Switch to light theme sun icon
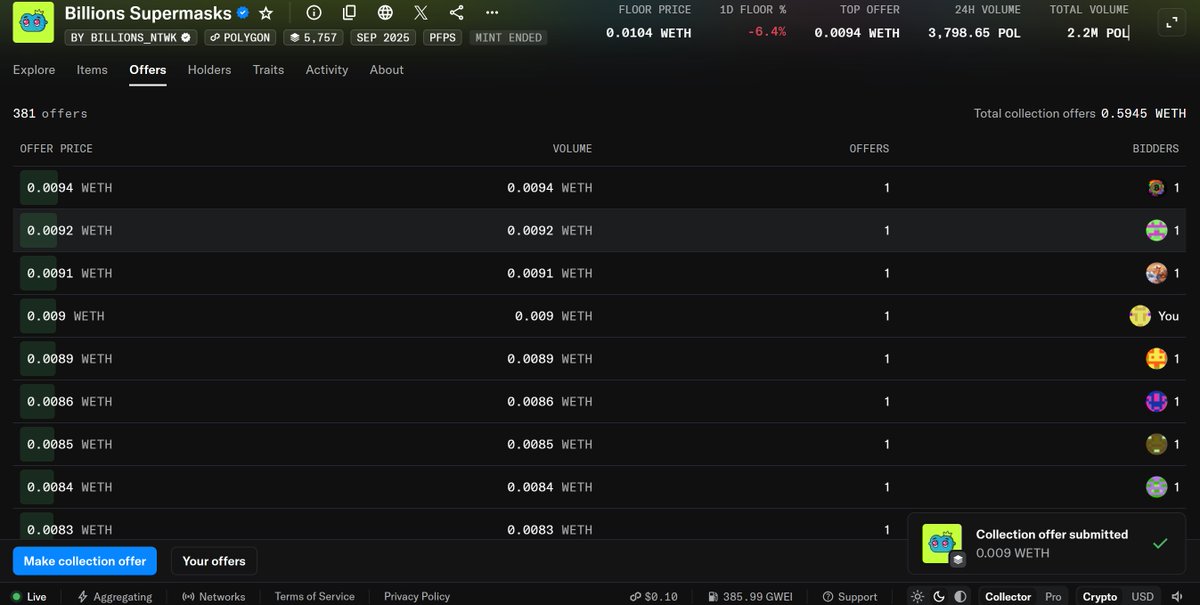The width and height of the screenshot is (1200, 605). [x=917, y=596]
